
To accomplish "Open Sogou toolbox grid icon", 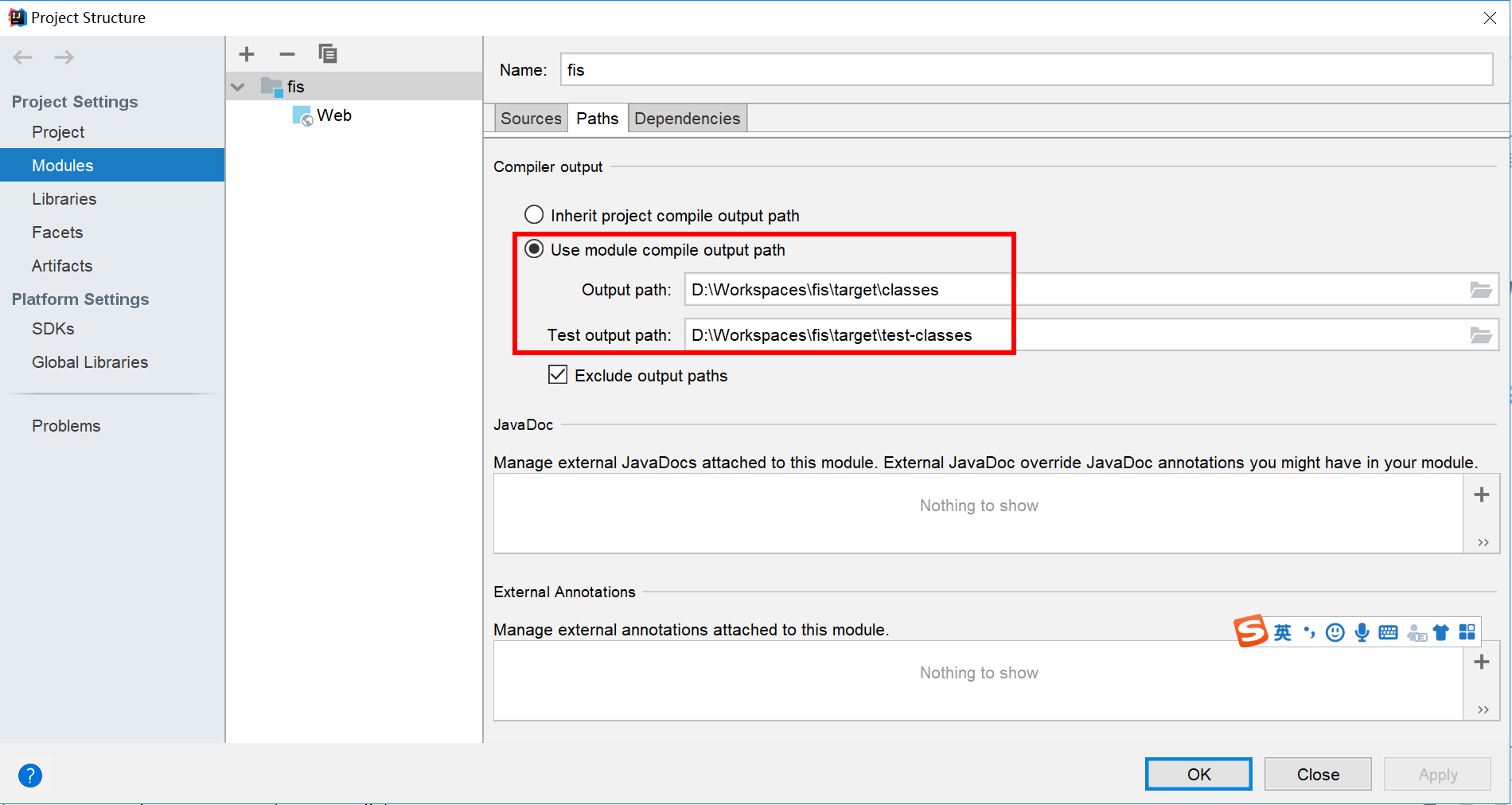I will 1467,633.
